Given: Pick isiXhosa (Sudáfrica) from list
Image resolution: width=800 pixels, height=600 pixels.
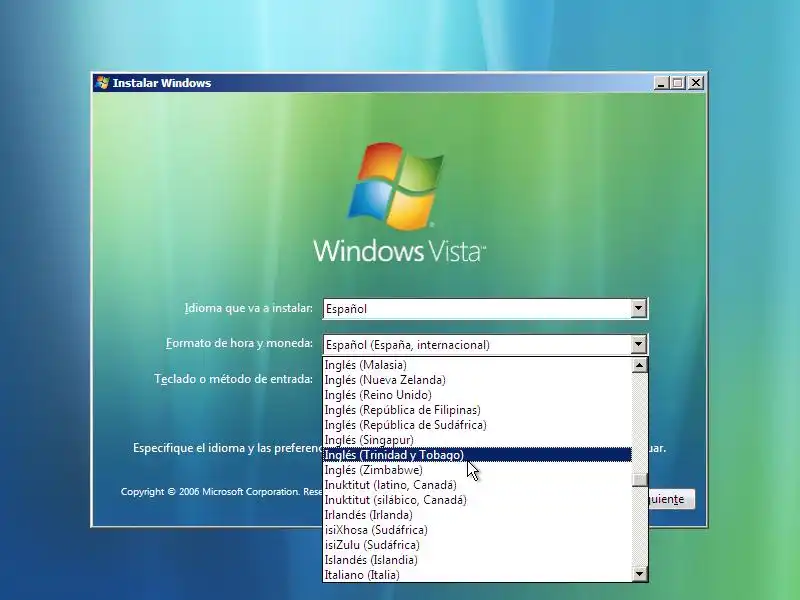Looking at the screenshot, I should click(478, 530).
